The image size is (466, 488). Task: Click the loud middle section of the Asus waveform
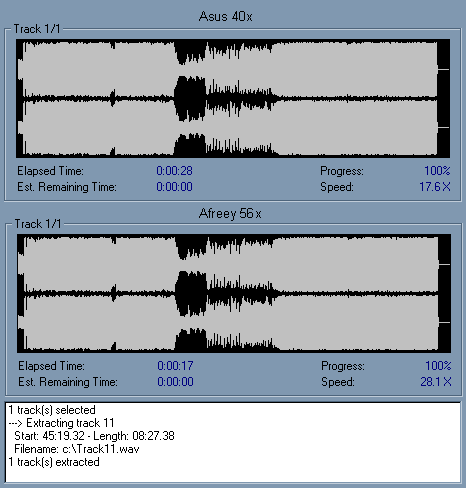pyautogui.click(x=191, y=99)
